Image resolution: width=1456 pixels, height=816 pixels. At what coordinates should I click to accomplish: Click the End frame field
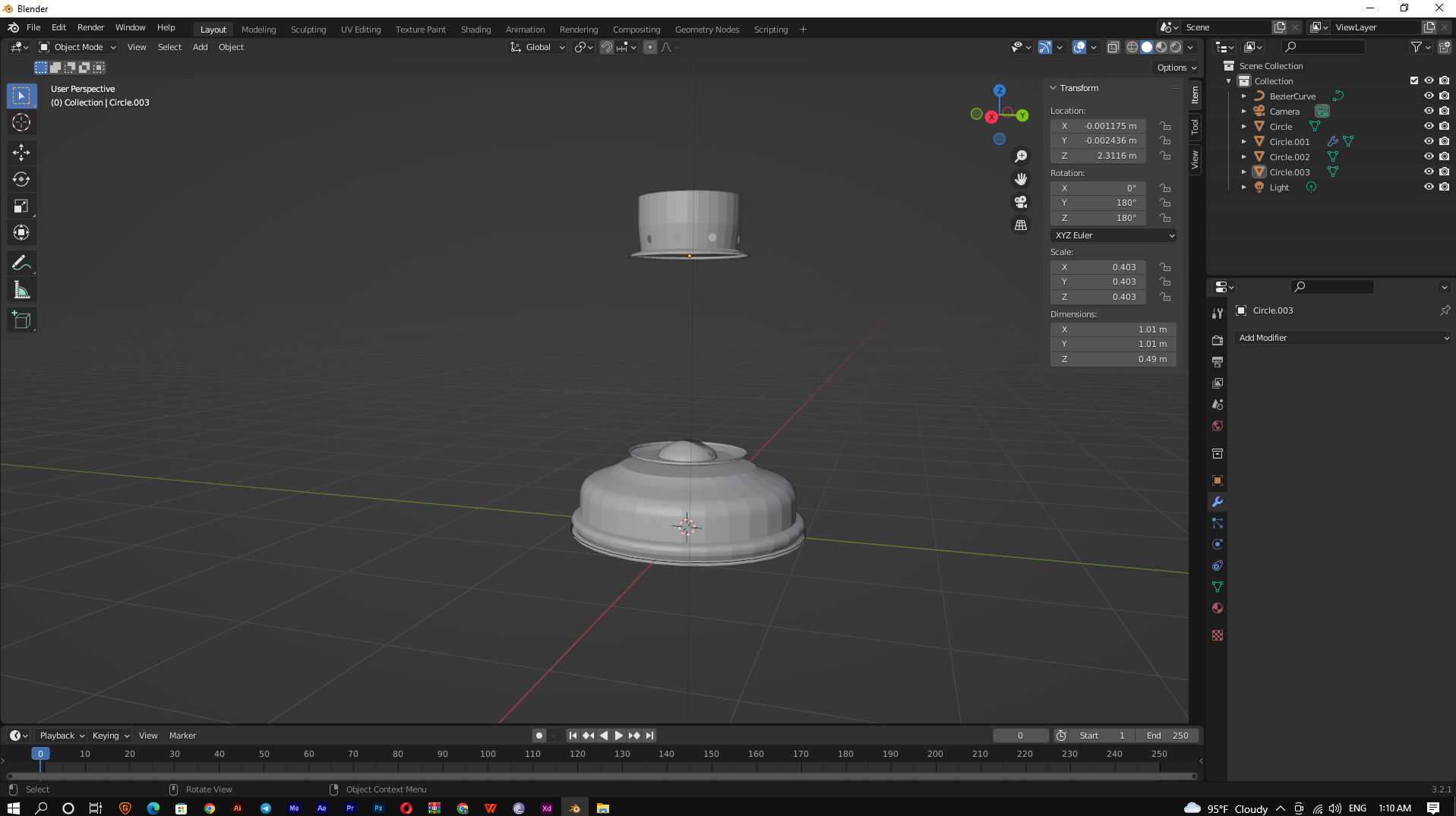1167,736
